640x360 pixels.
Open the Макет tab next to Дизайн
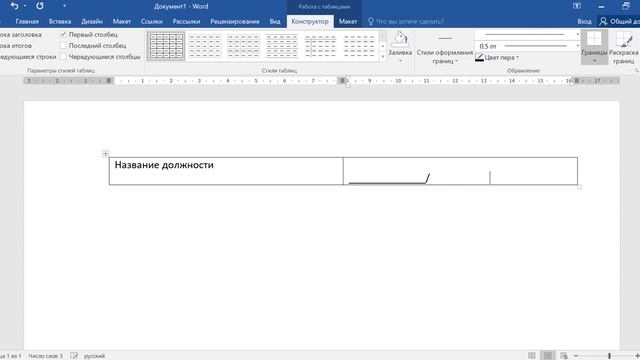(122, 21)
